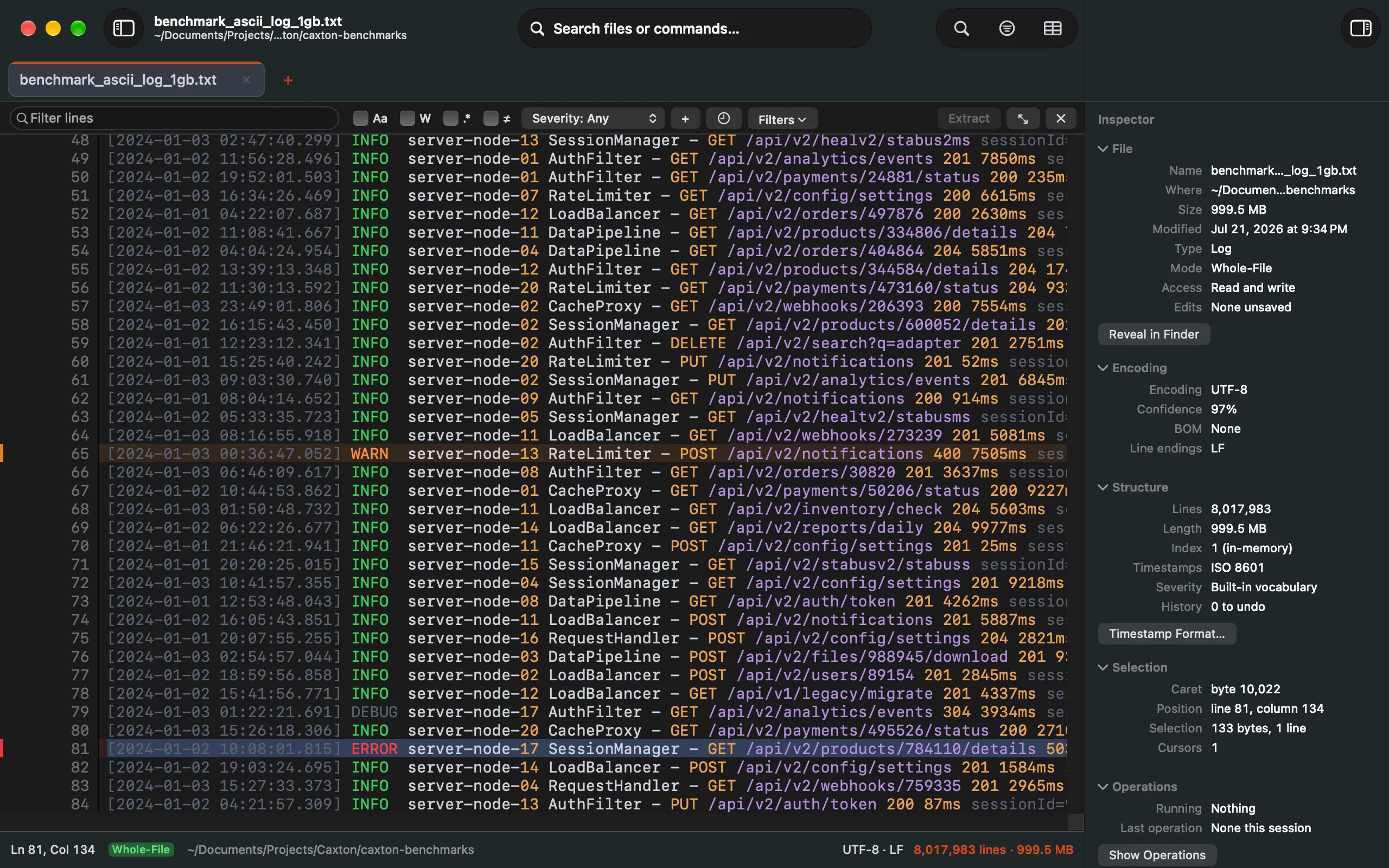Collapse the Structure section in Inspector

(1103, 487)
